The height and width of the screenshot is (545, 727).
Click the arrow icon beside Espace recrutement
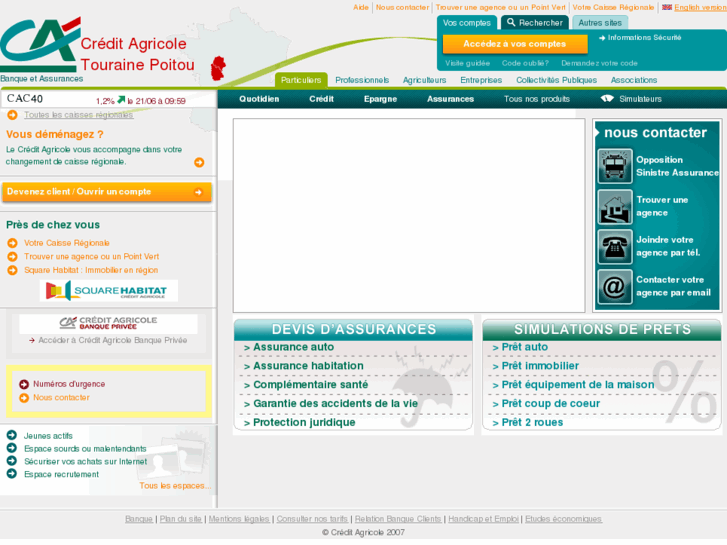(x=12, y=474)
